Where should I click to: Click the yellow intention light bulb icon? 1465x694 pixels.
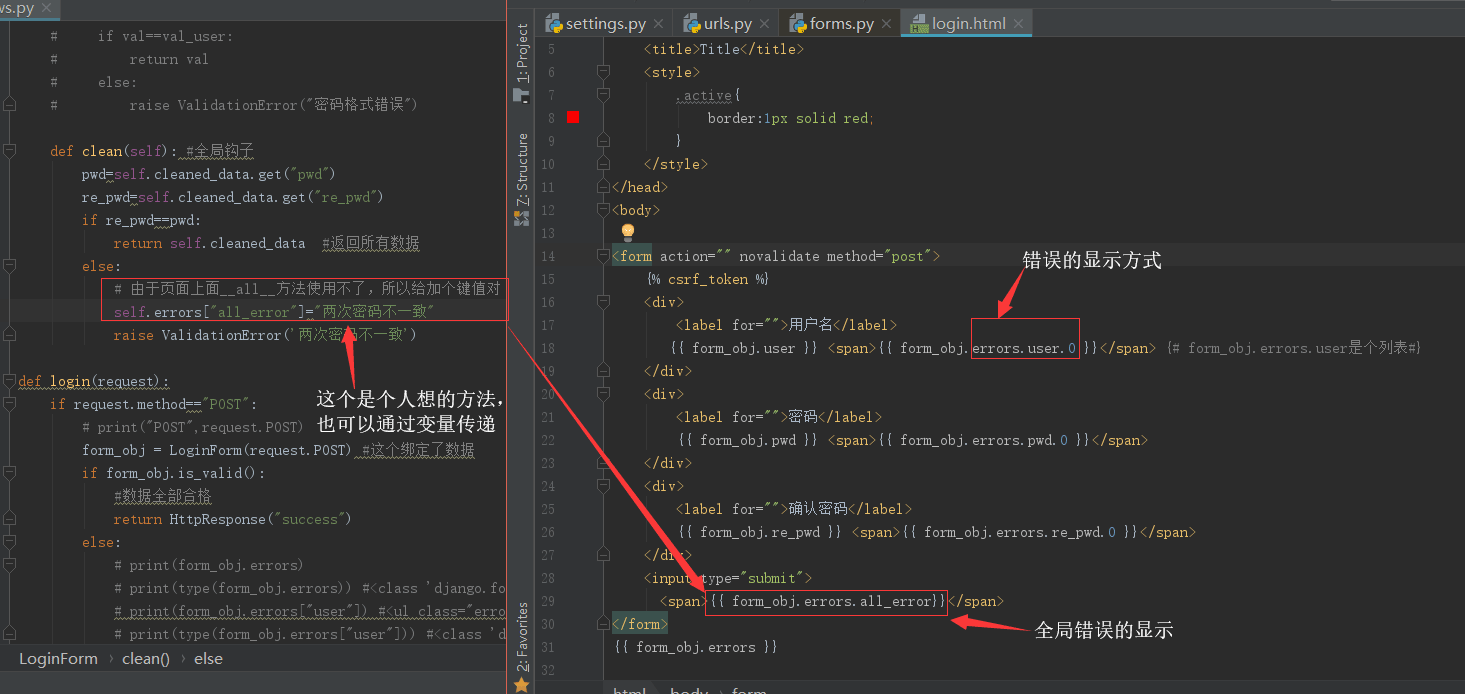click(628, 232)
